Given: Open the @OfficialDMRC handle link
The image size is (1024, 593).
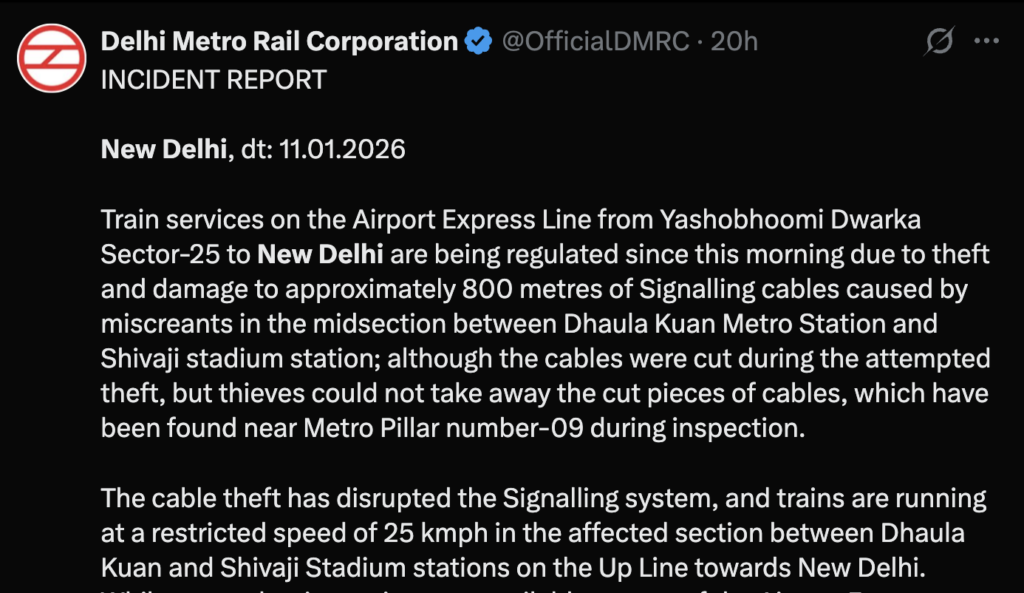Looking at the screenshot, I should tap(595, 42).
